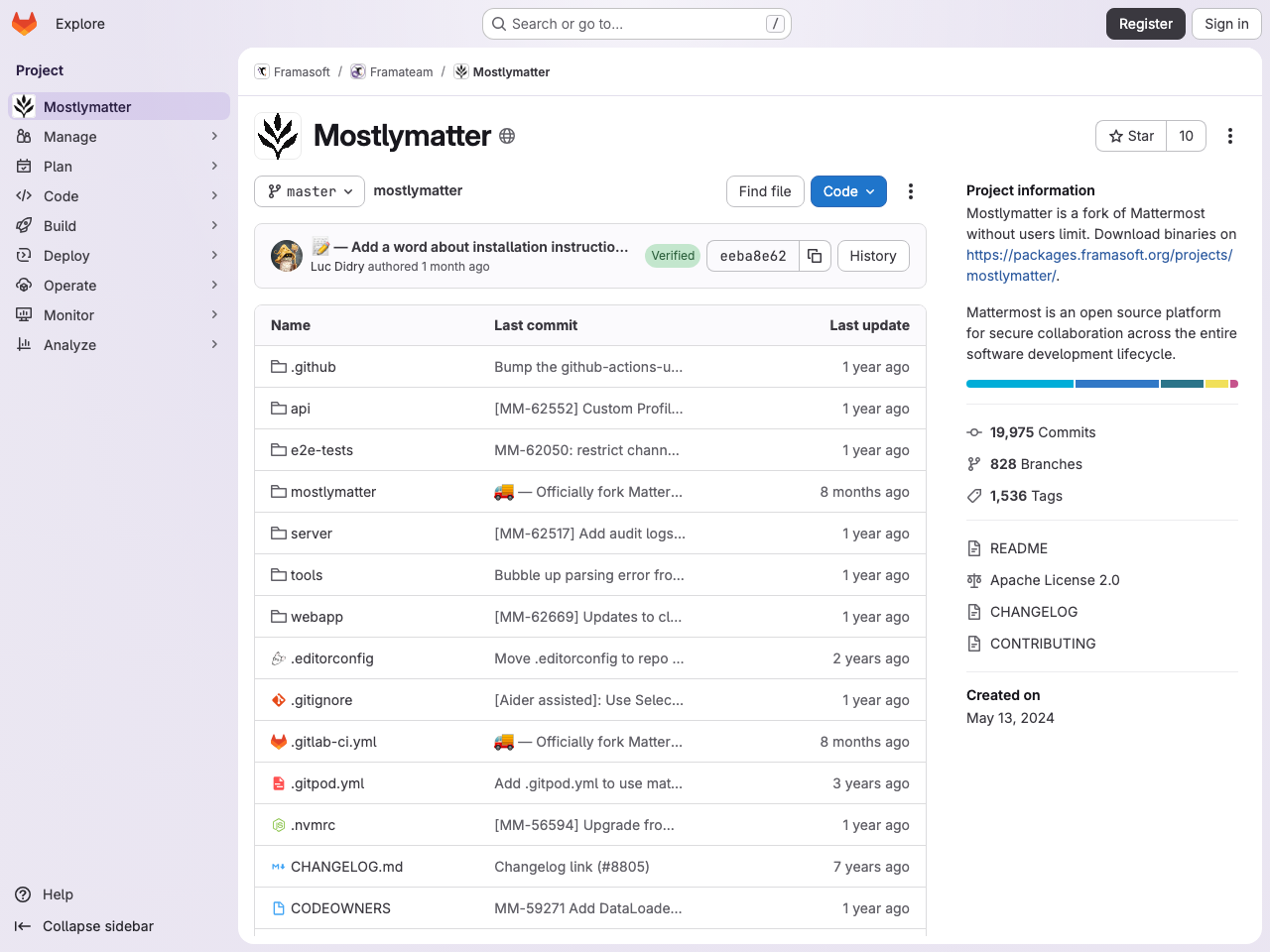
Task: Open the ellipsis menu beside the Code button
Action: coord(910,191)
